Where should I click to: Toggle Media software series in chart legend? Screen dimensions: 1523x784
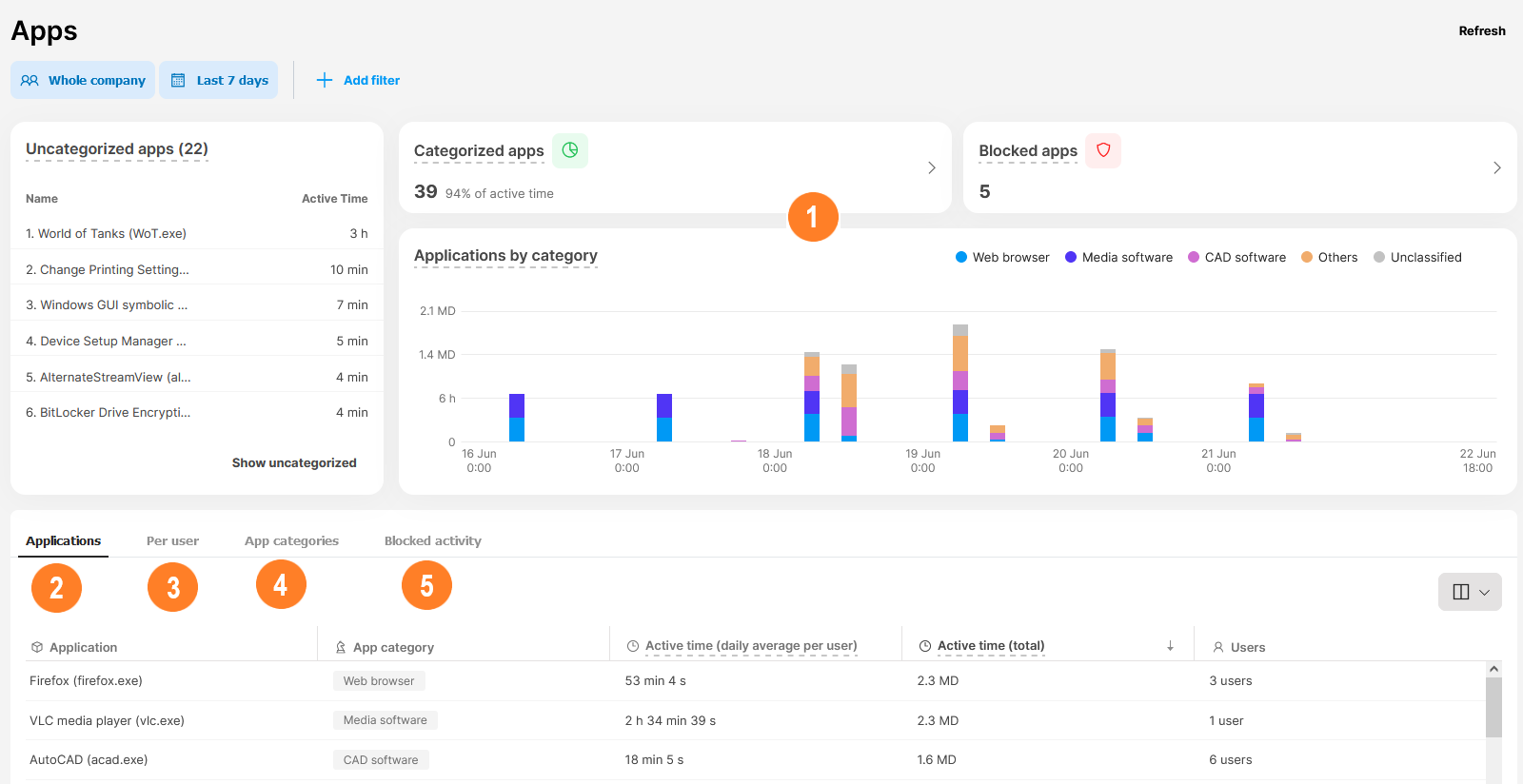click(1118, 257)
